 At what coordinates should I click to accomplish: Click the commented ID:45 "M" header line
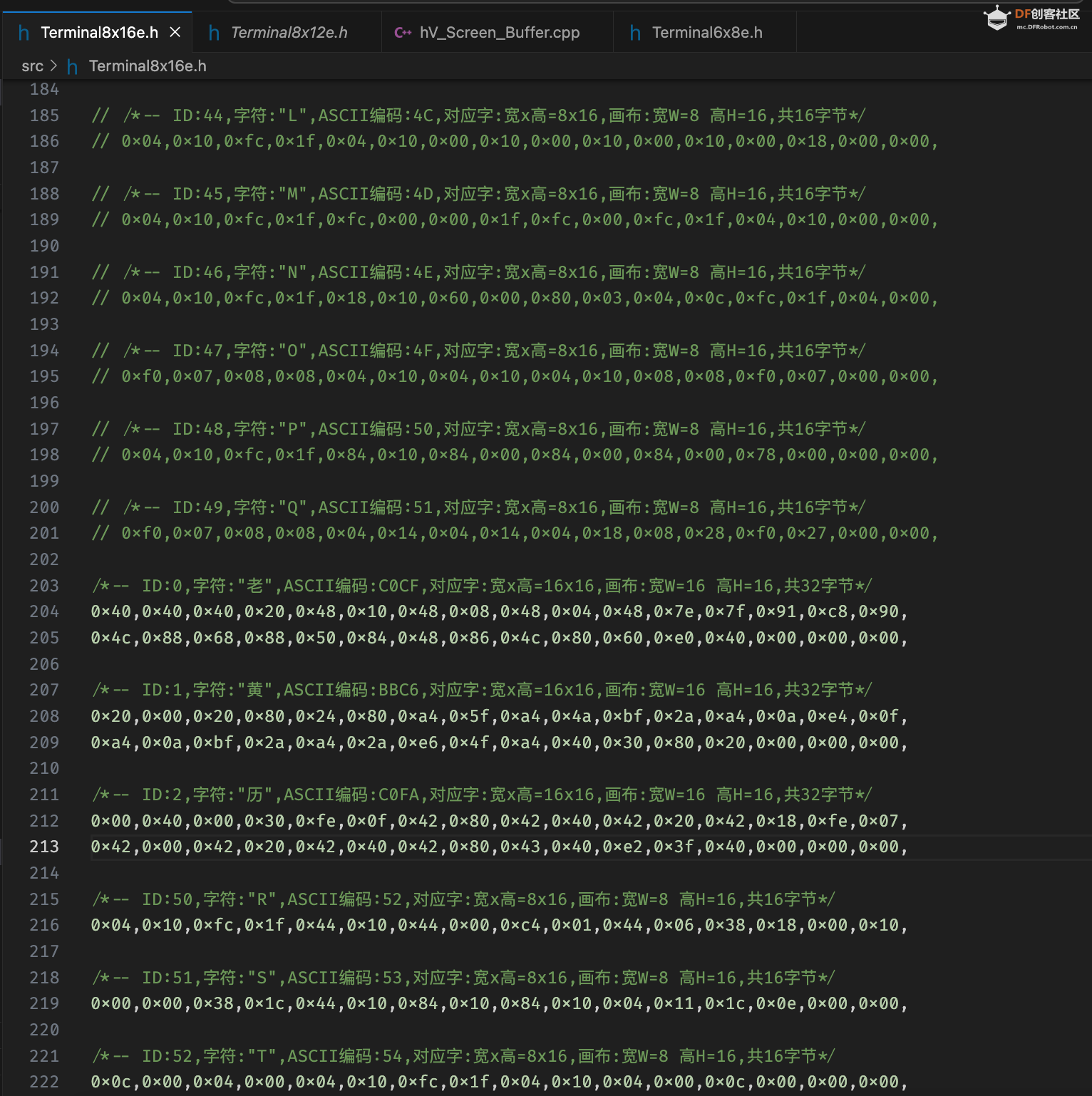click(478, 194)
